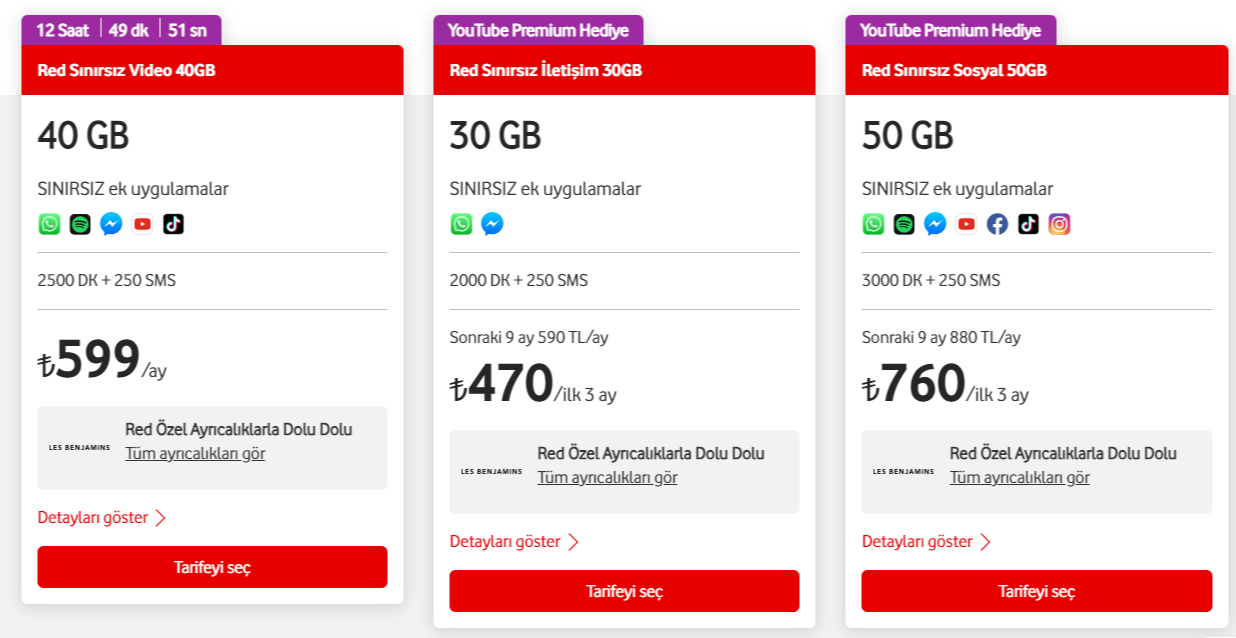The image size is (1236, 638).
Task: Click the Les Benjamins logo in the 30GB card
Action: pos(491,471)
